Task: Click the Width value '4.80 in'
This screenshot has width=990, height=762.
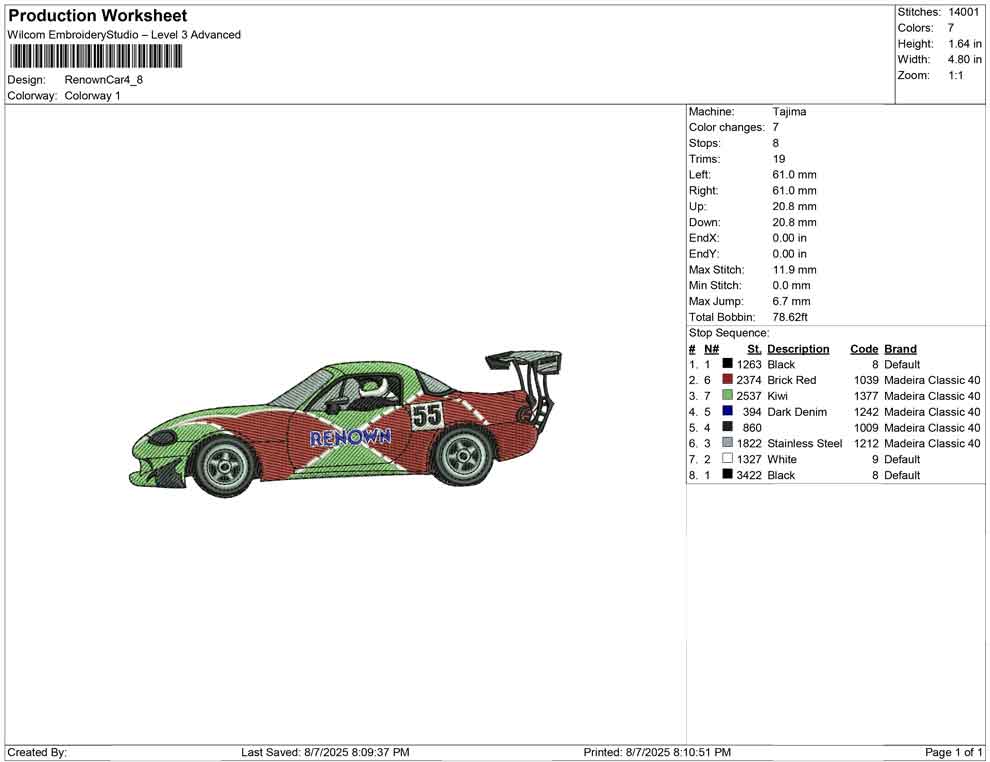Action: tap(965, 59)
